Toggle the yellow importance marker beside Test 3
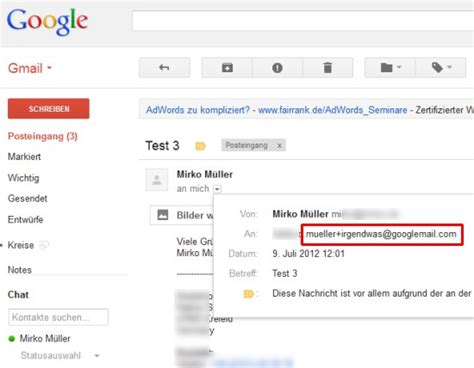This screenshot has width=474, height=368. [200, 146]
